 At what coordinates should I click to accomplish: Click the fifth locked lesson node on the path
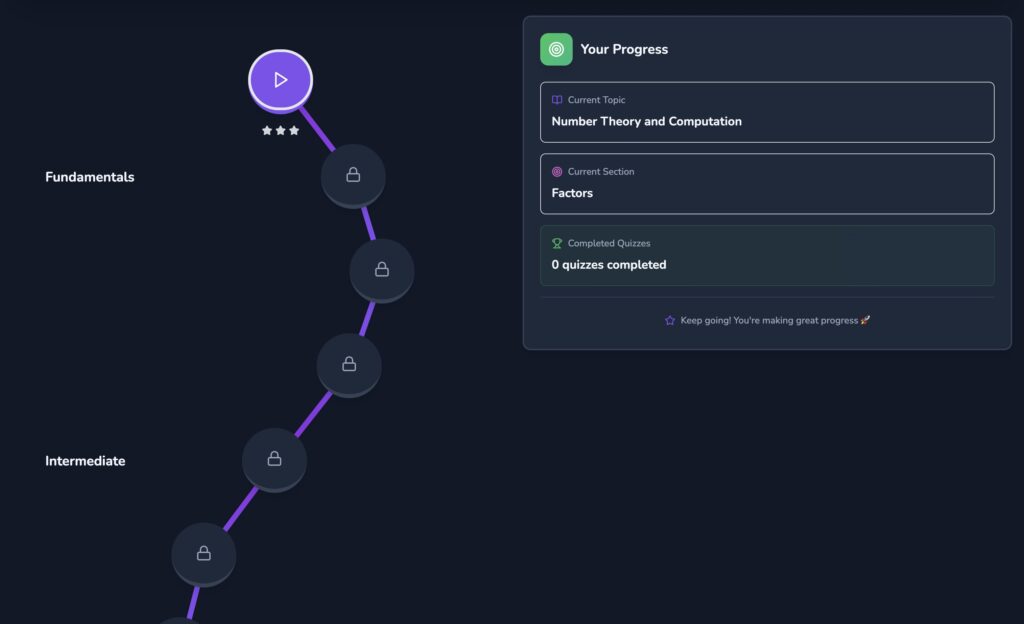coord(204,553)
